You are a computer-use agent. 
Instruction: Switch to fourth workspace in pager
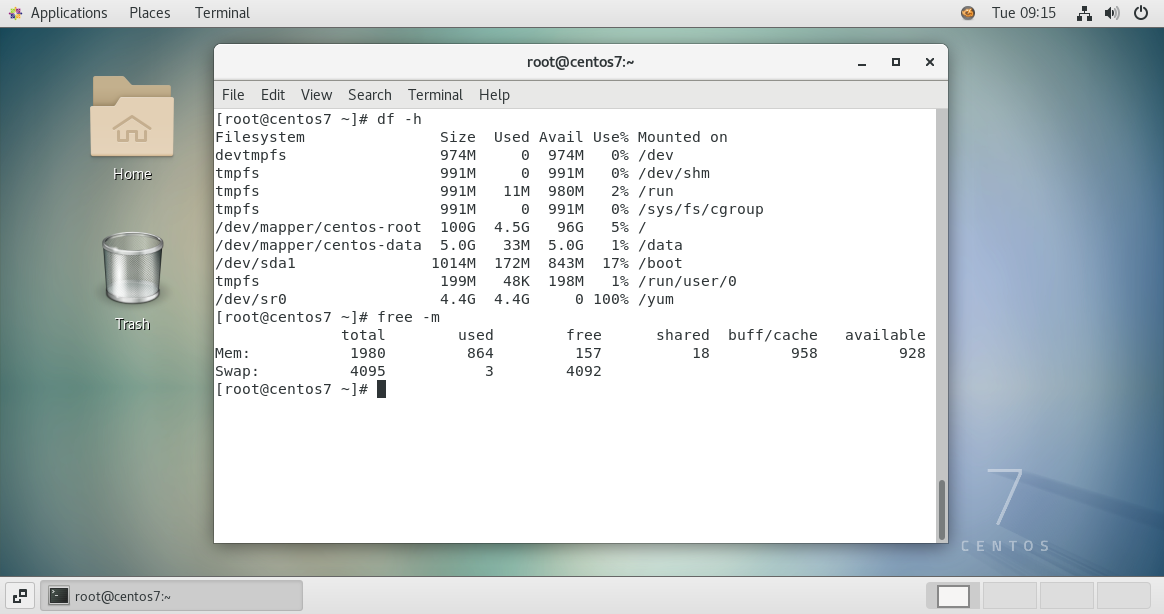pyautogui.click(x=1124, y=595)
